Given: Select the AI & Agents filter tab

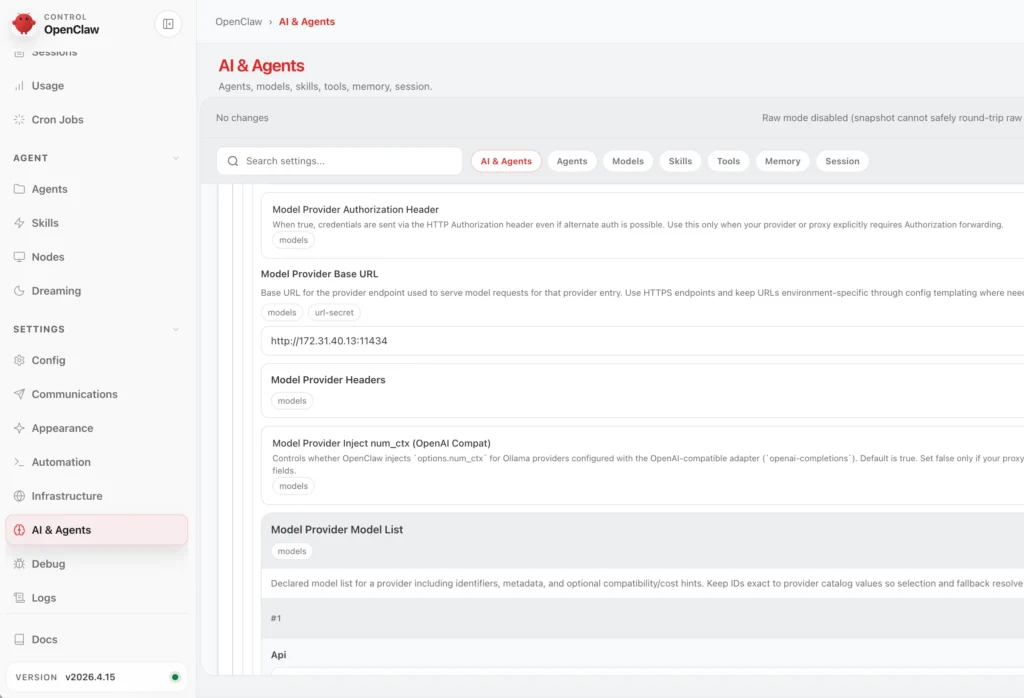Looking at the screenshot, I should tap(506, 161).
